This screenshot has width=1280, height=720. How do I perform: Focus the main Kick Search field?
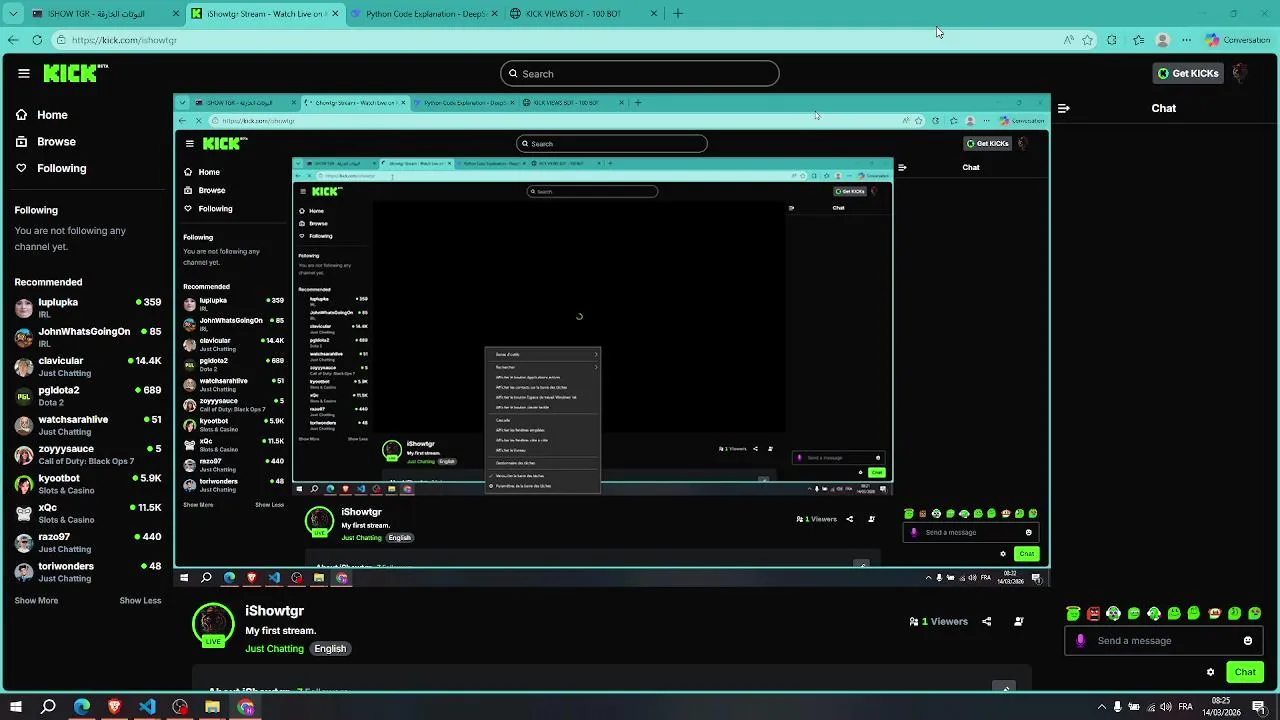640,73
